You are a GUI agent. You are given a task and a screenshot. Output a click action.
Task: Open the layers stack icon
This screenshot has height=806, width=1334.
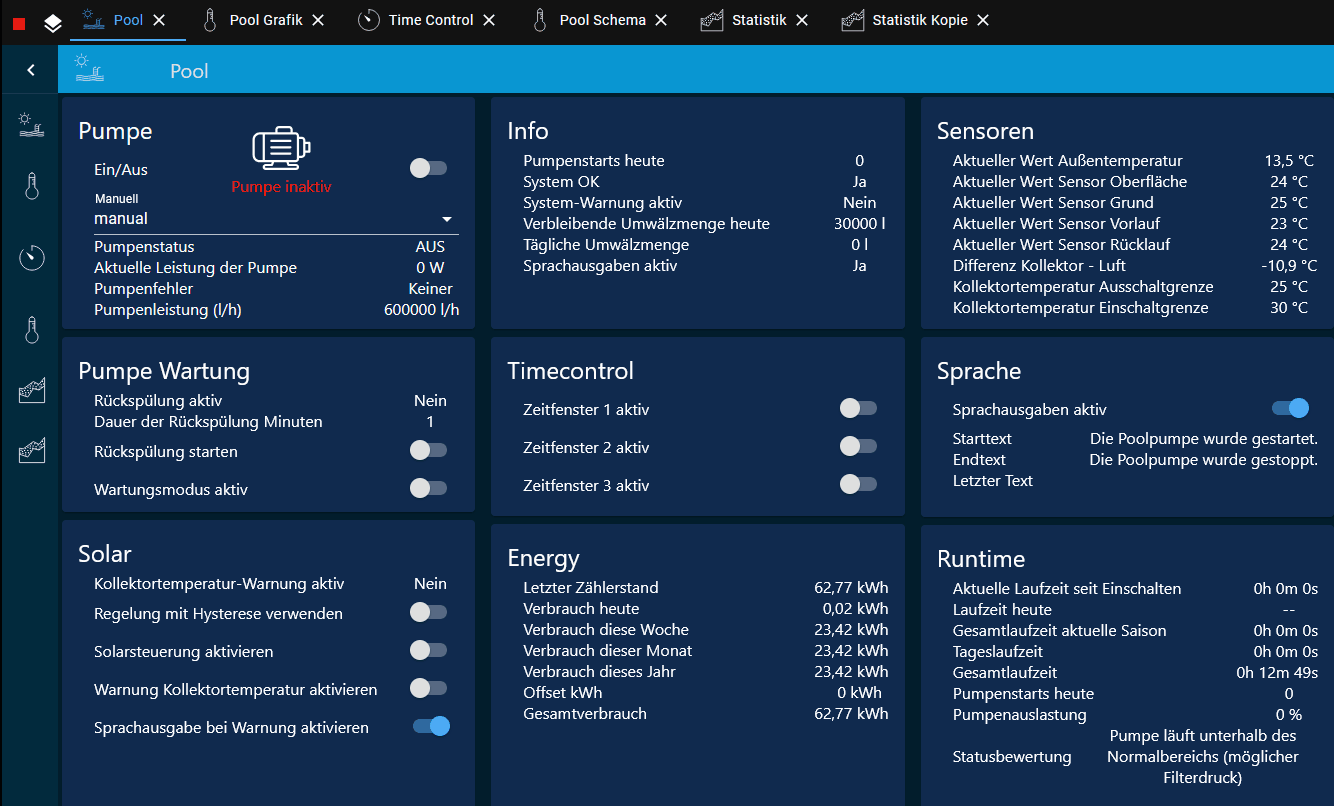53,22
